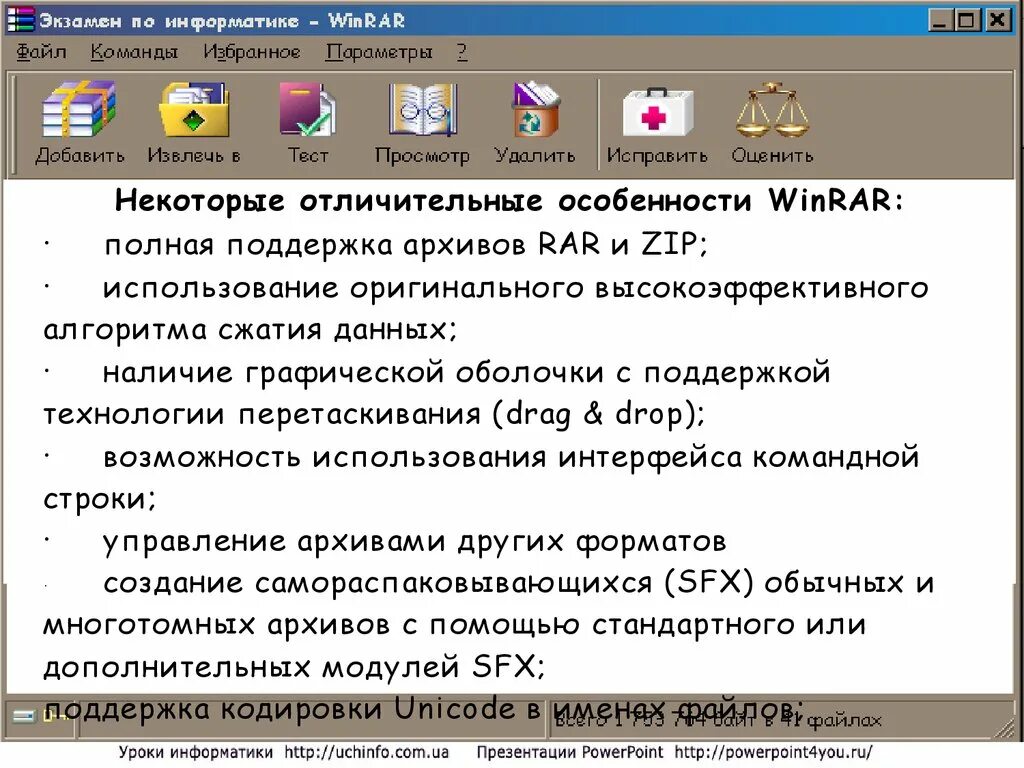
Task: Open the Файл menu
Action: click(41, 50)
